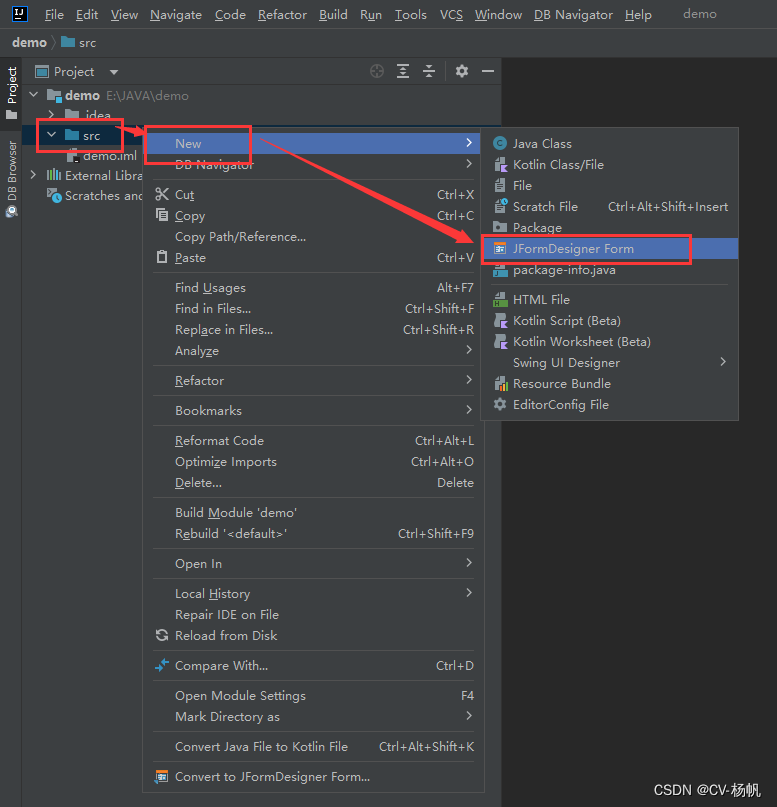
Task: Open the DB Navigator menu bar item
Action: coord(573,14)
